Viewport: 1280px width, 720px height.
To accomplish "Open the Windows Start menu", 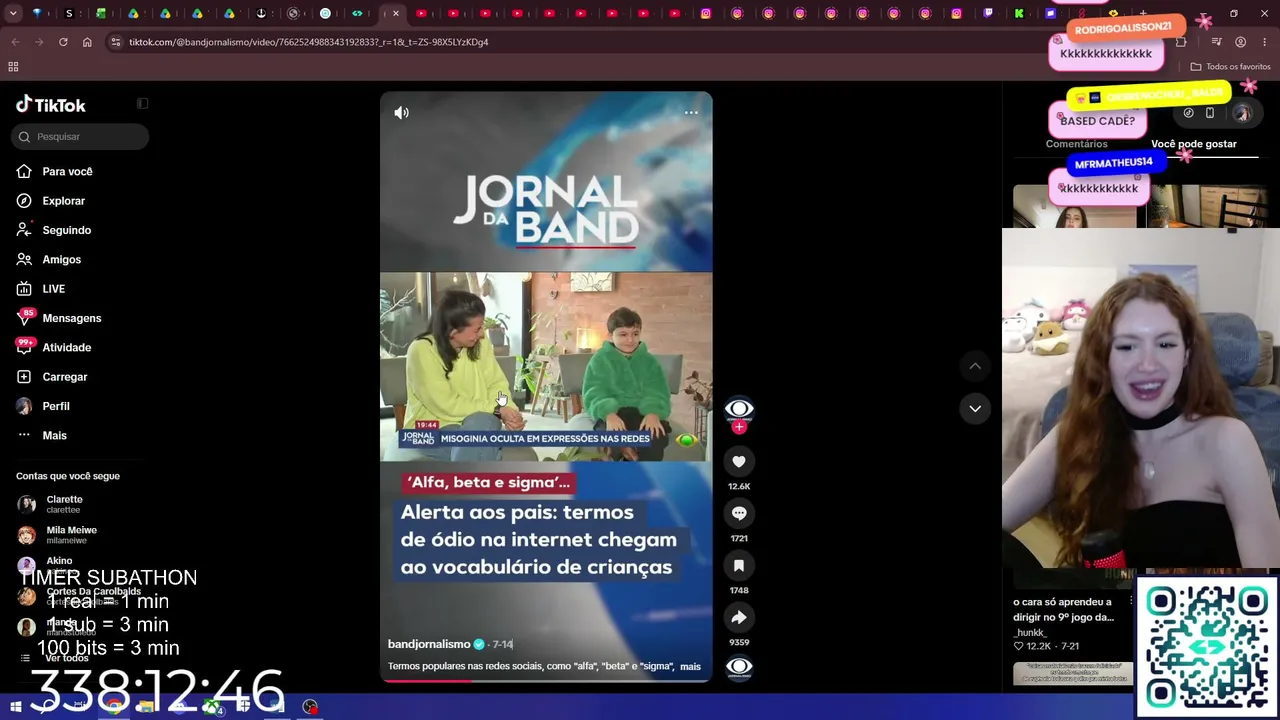I will pyautogui.click(x=15, y=707).
